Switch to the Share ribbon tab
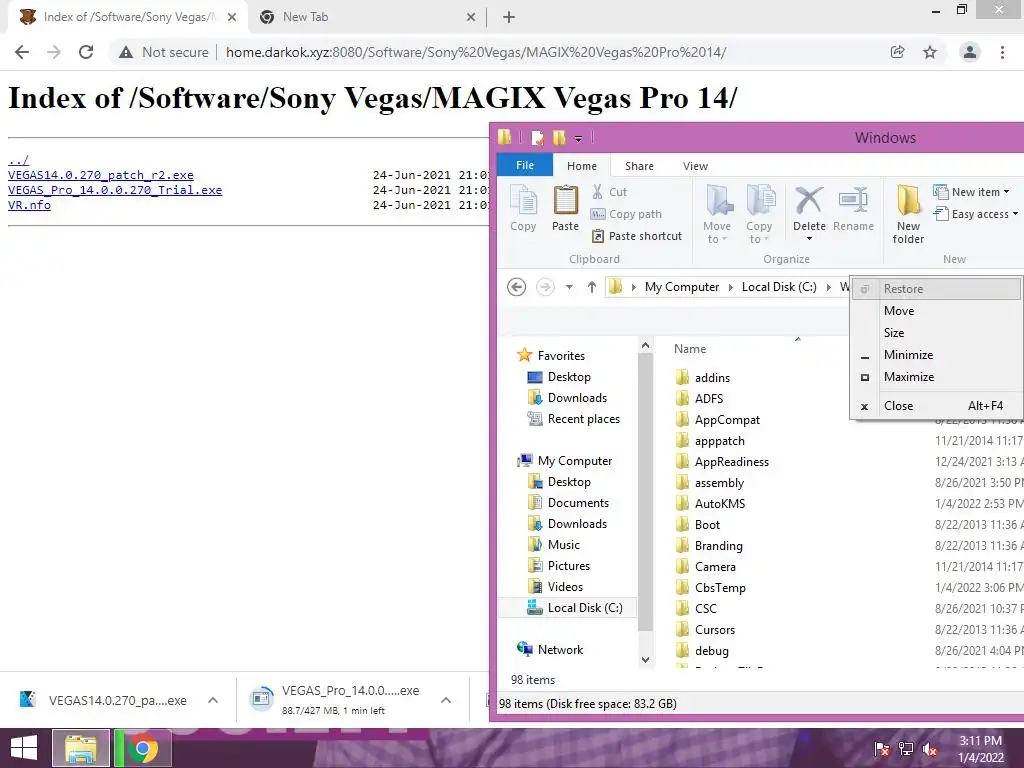The image size is (1024, 768). pos(639,166)
